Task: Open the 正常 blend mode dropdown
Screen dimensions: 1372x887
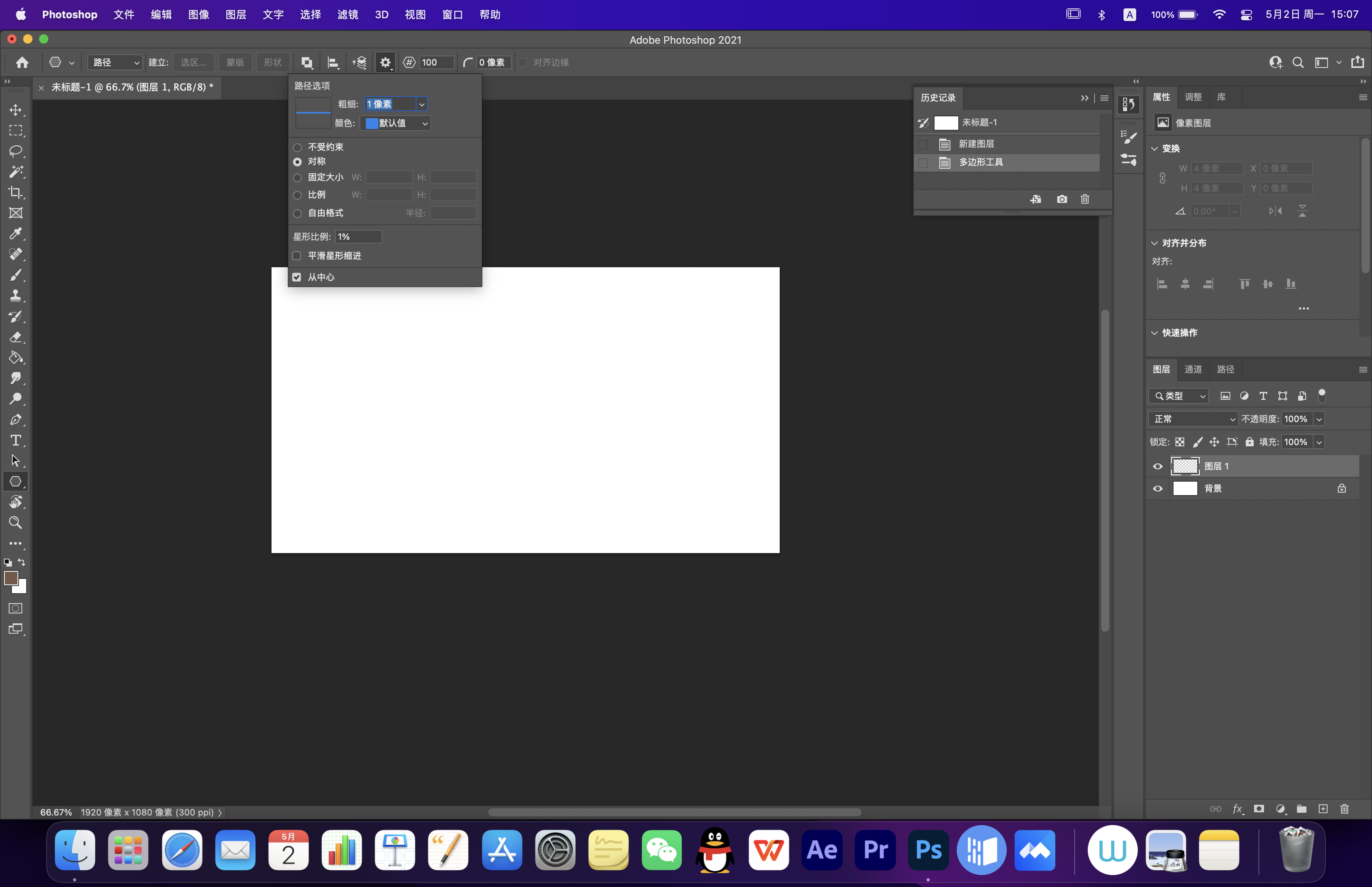Action: point(1193,419)
